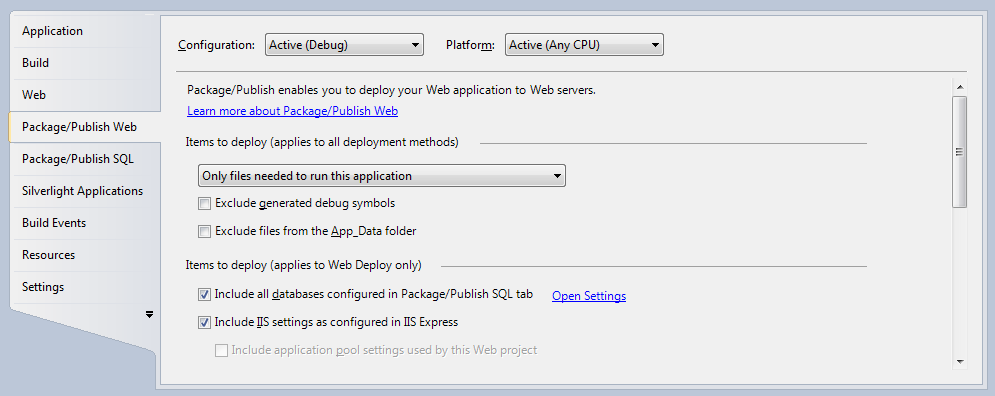Go to Silverlight Applications tab
Image resolution: width=995 pixels, height=396 pixels.
pos(84,191)
